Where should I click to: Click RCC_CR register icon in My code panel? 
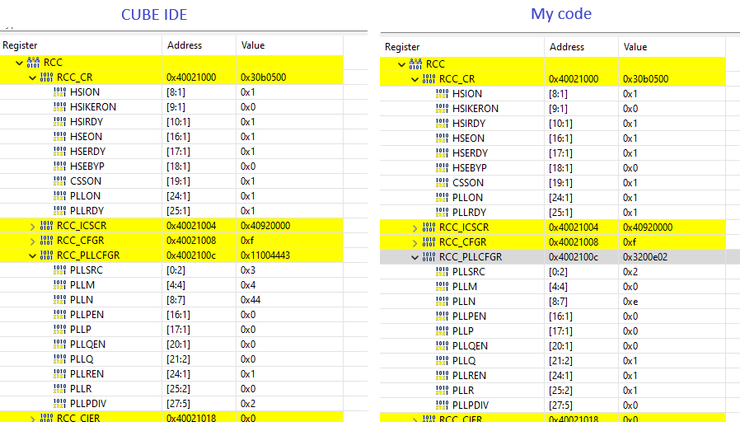tap(429, 79)
